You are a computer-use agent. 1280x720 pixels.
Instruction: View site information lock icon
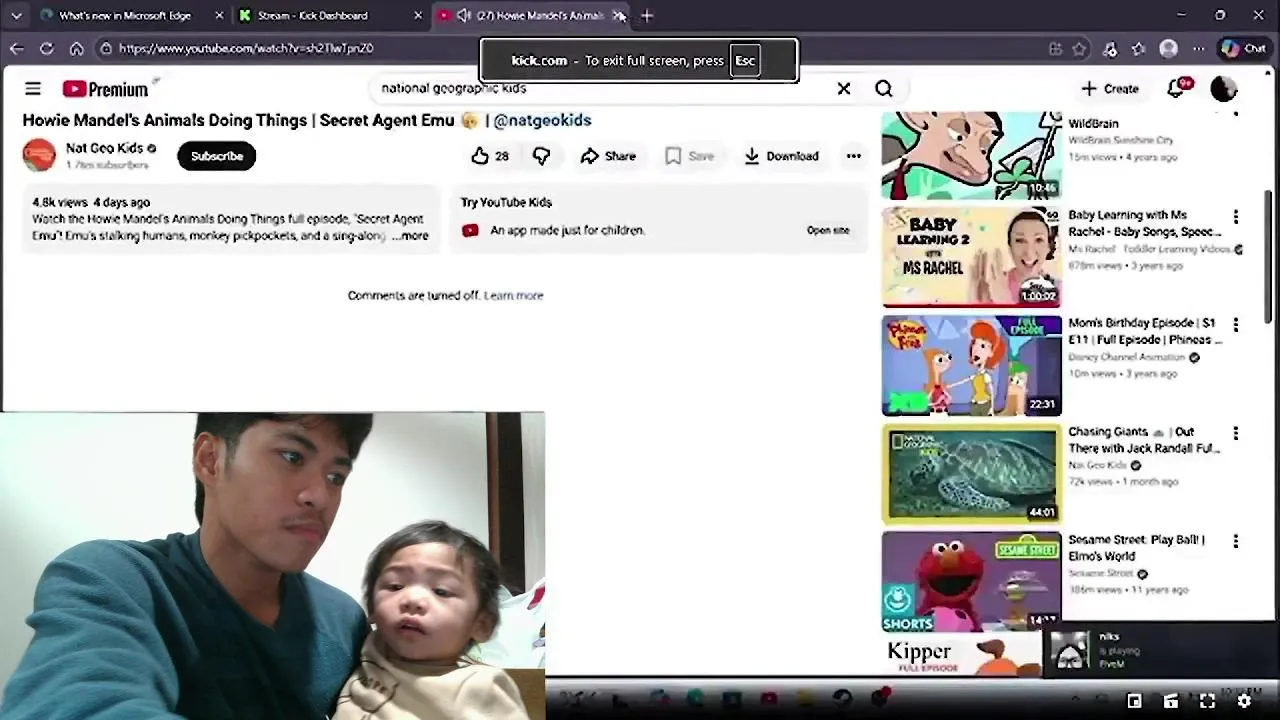point(106,48)
